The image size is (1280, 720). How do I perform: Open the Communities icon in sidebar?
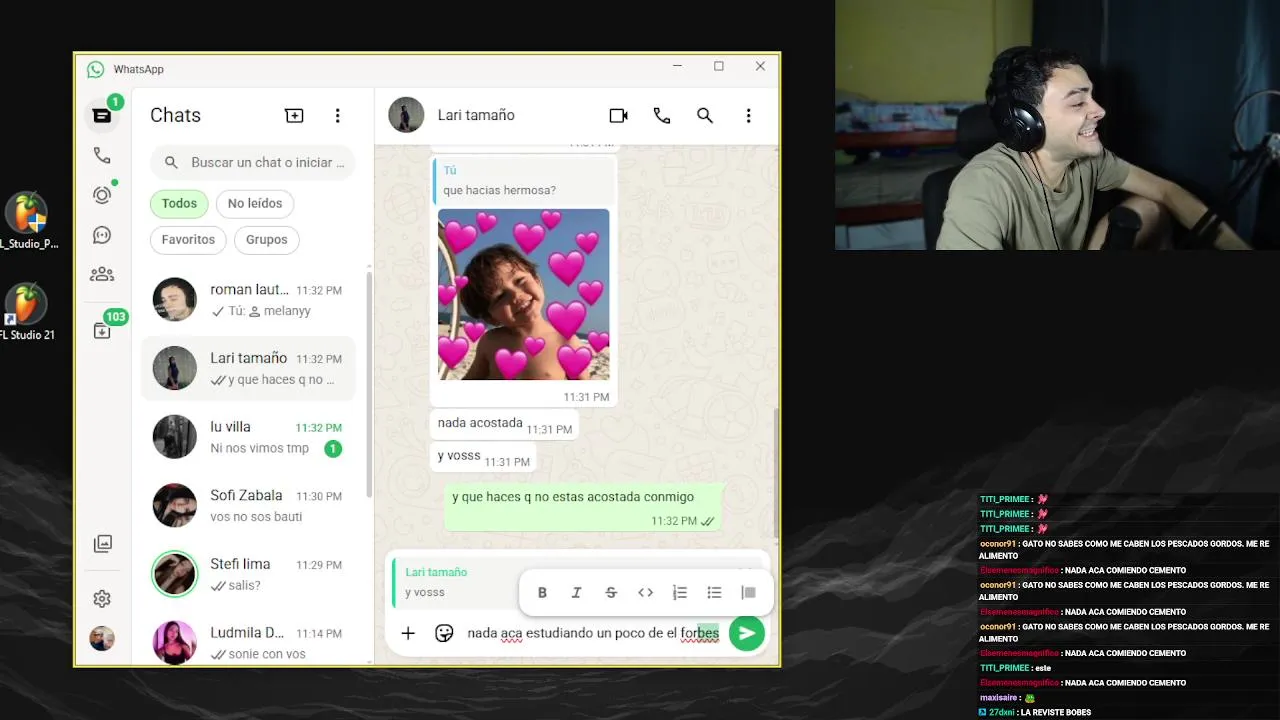[102, 274]
